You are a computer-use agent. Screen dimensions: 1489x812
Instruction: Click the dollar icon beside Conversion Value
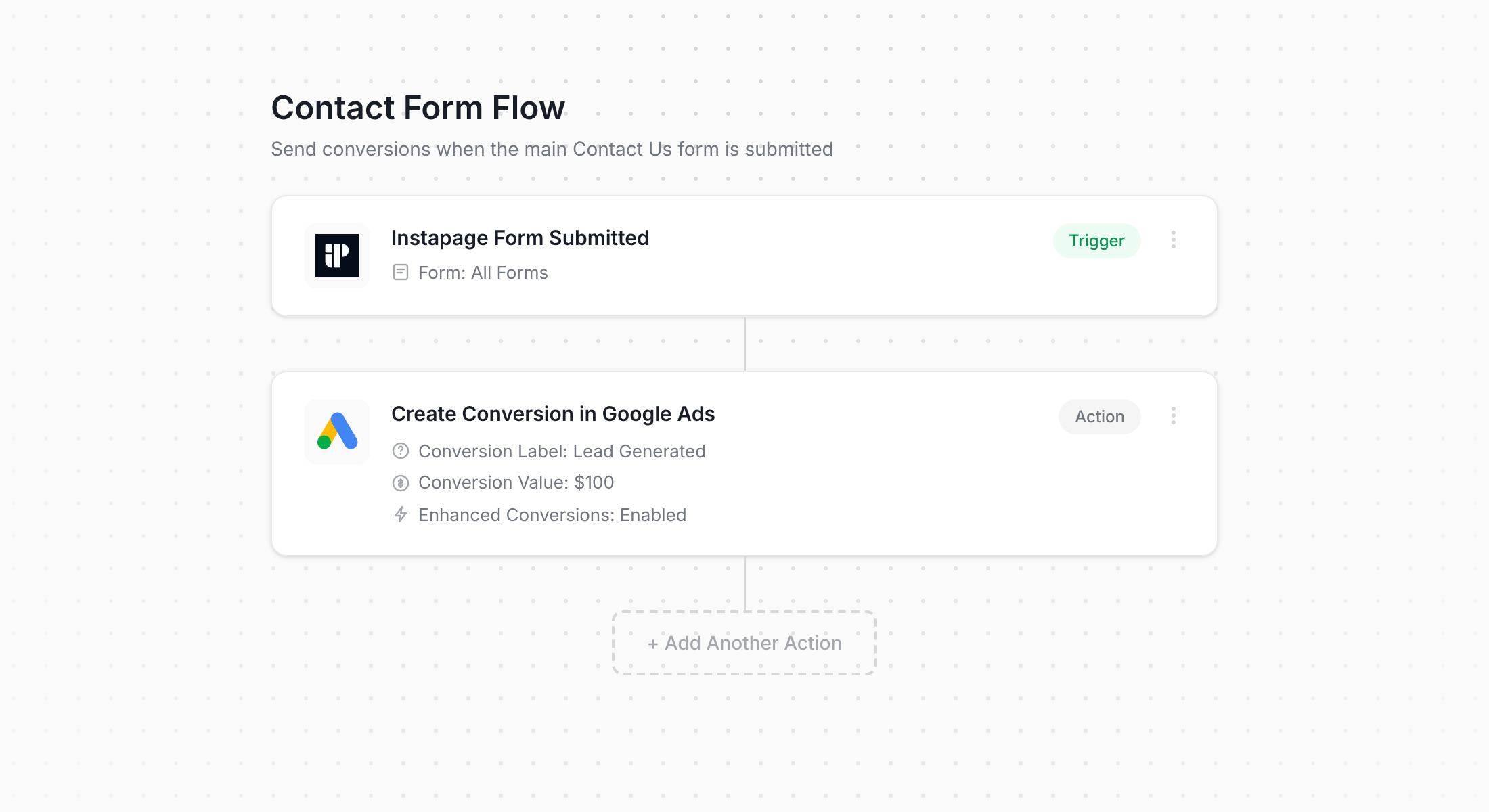(401, 482)
